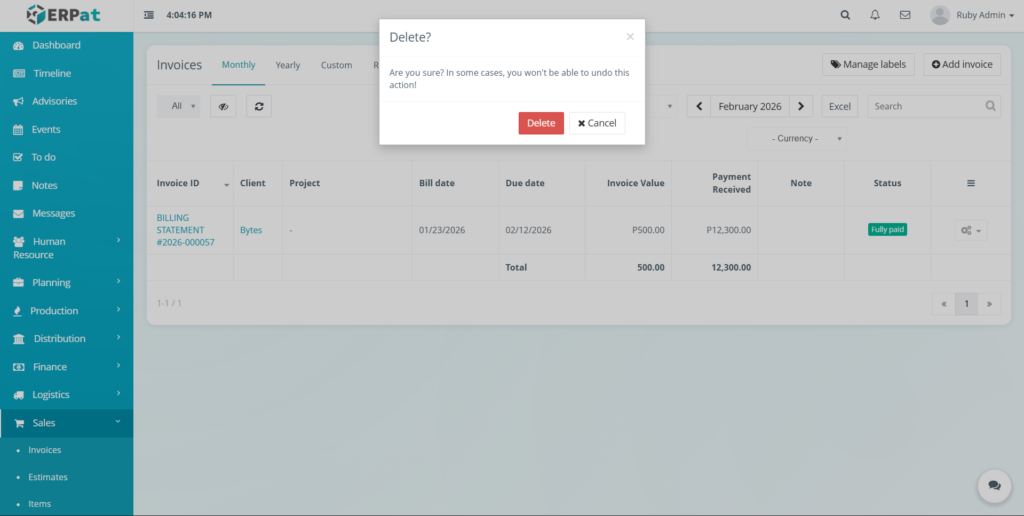This screenshot has width=1024, height=516.
Task: Switch to the Monthly tab
Action: pos(238,65)
